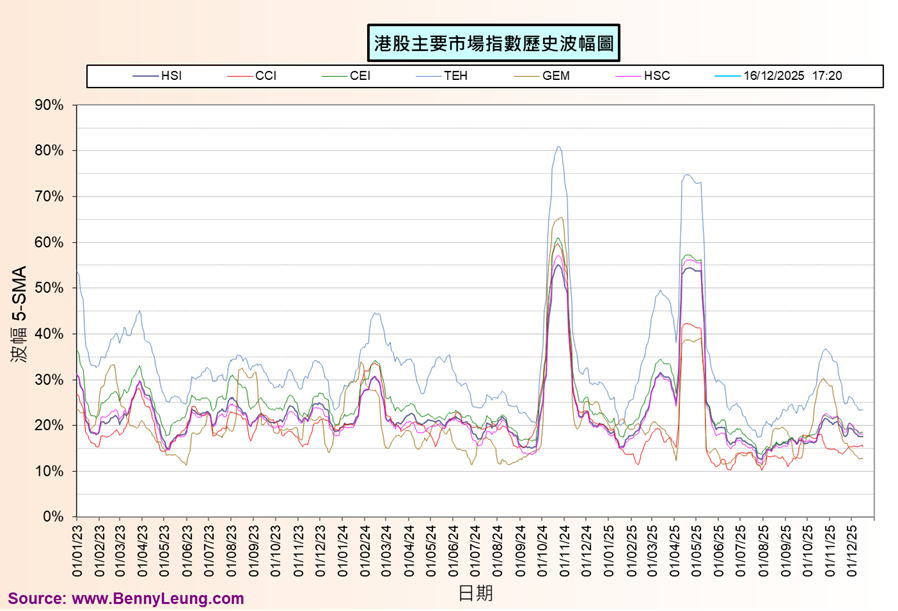Select the CEI legend label

click(x=360, y=76)
